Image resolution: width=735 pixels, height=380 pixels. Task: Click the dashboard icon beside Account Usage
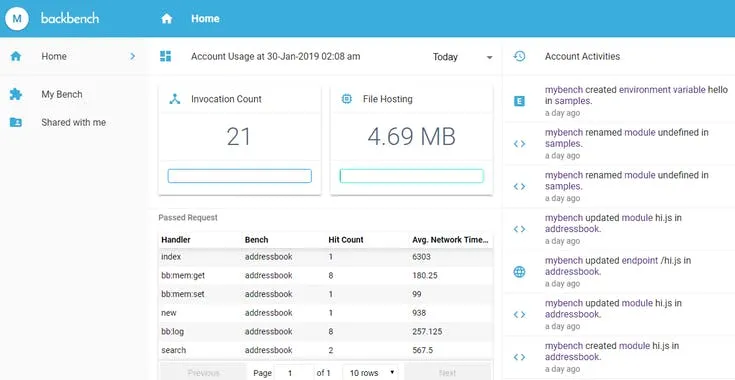(165, 56)
